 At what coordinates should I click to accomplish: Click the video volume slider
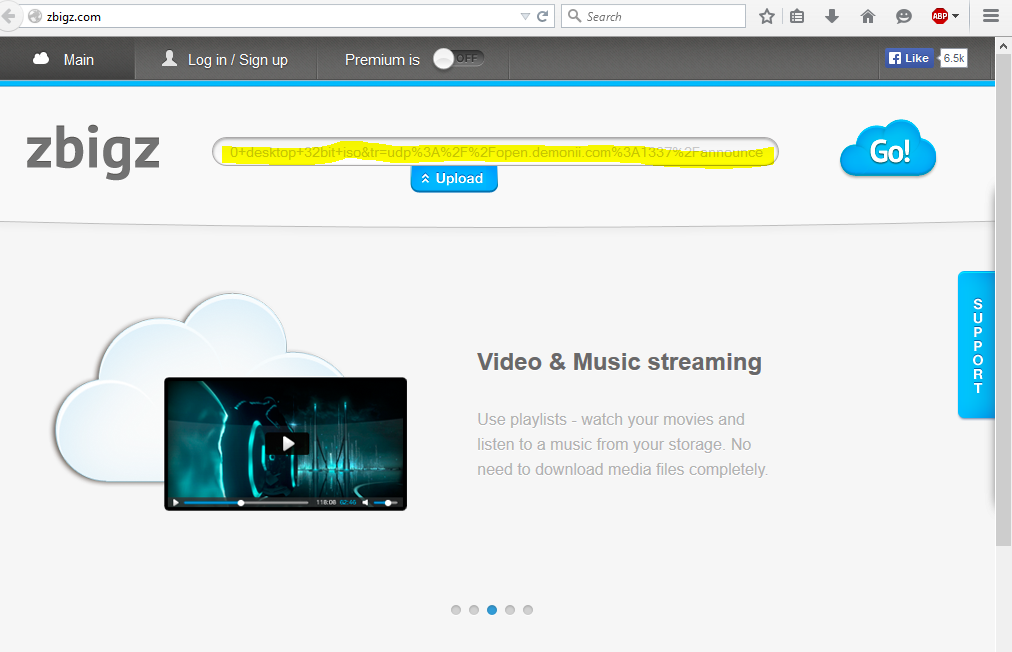(385, 502)
